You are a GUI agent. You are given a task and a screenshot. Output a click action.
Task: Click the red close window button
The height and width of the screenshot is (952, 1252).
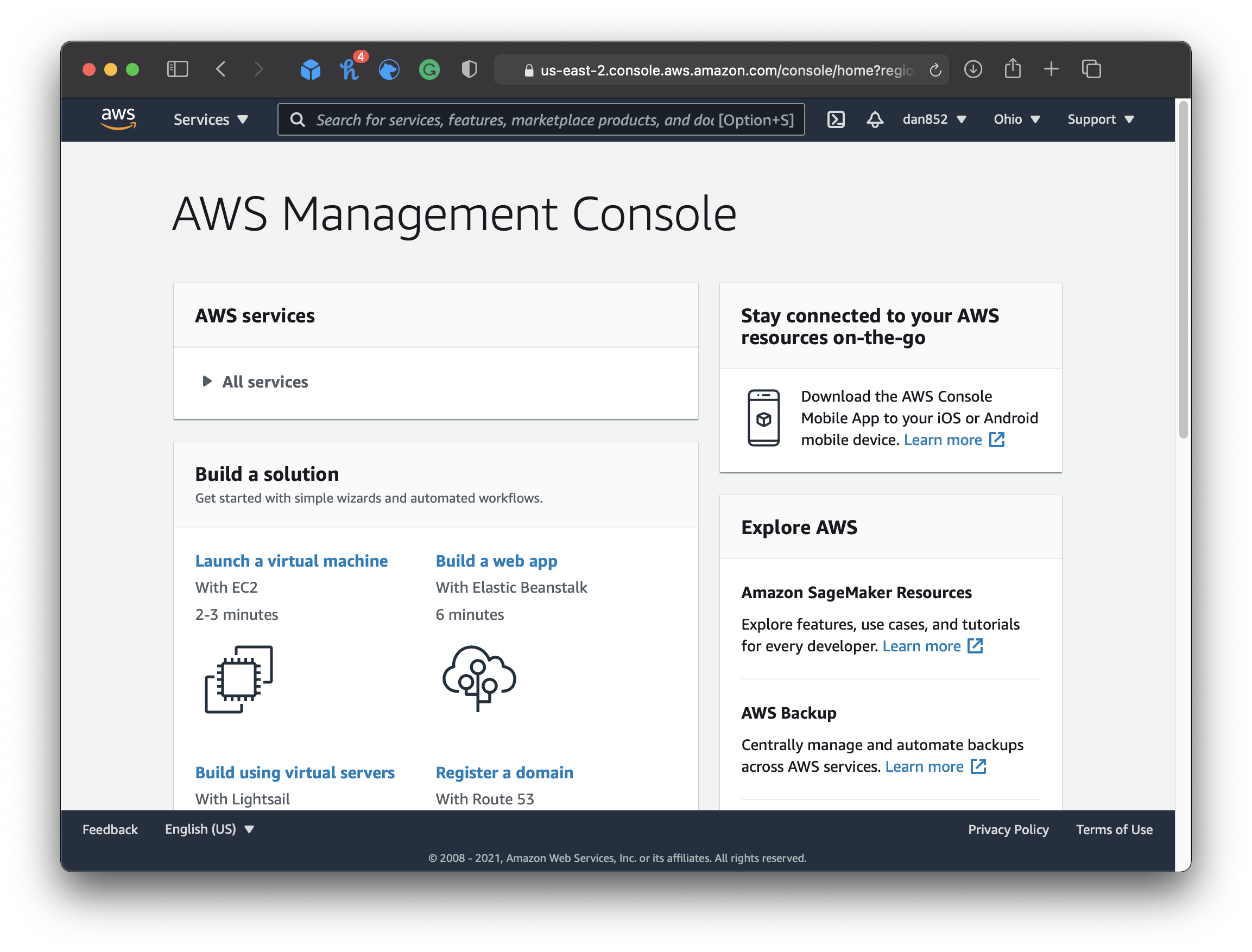pos(89,69)
